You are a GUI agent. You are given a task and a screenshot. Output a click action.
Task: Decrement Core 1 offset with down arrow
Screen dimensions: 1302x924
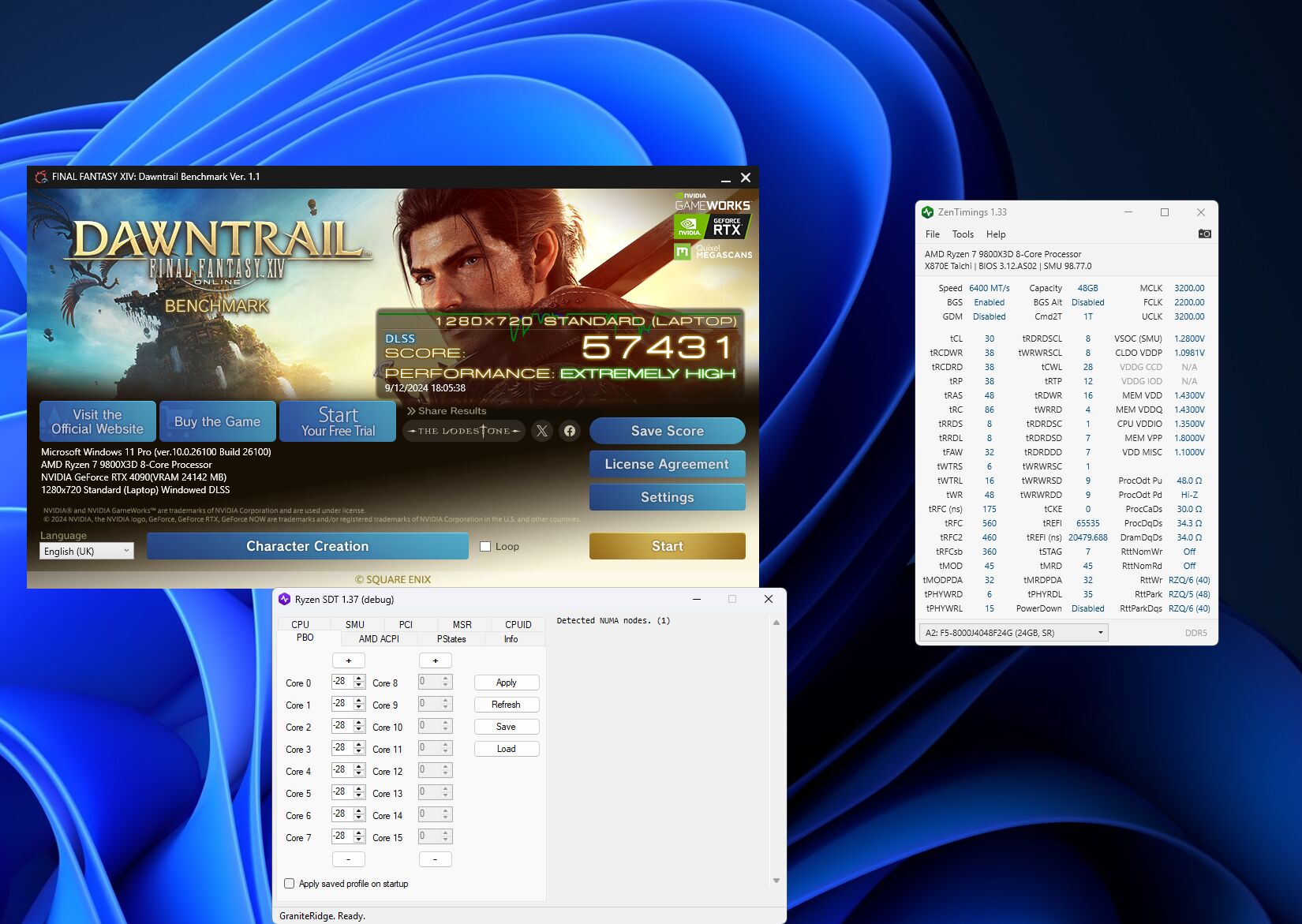pos(359,708)
